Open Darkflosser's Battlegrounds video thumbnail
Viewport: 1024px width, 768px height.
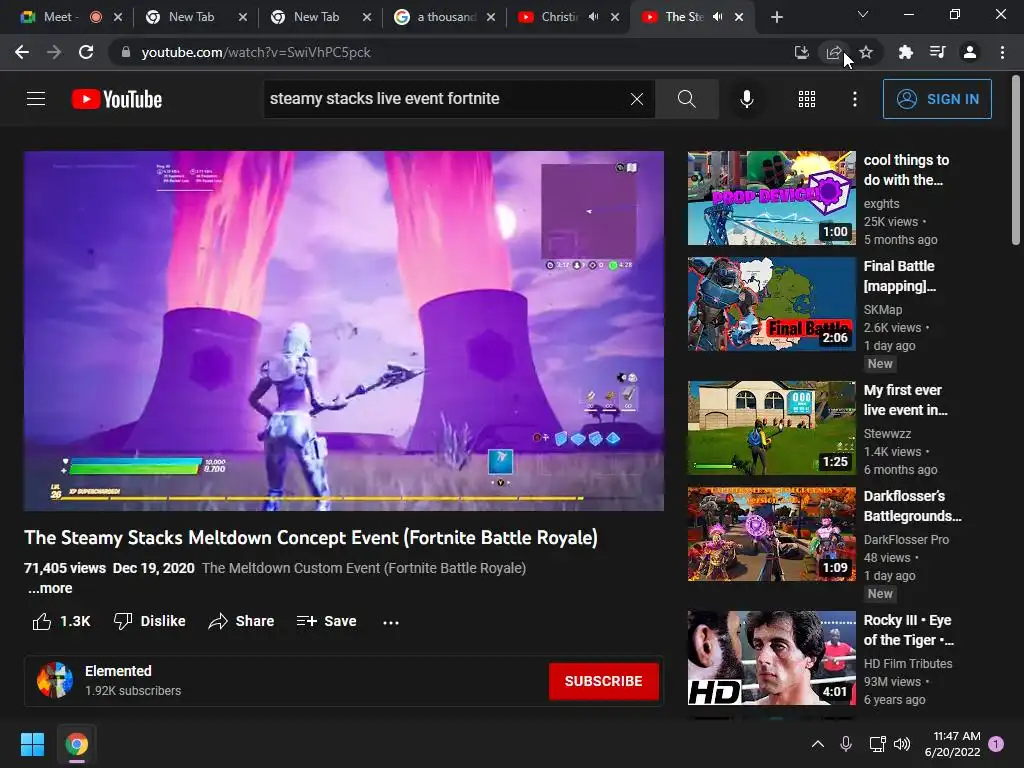(771, 534)
